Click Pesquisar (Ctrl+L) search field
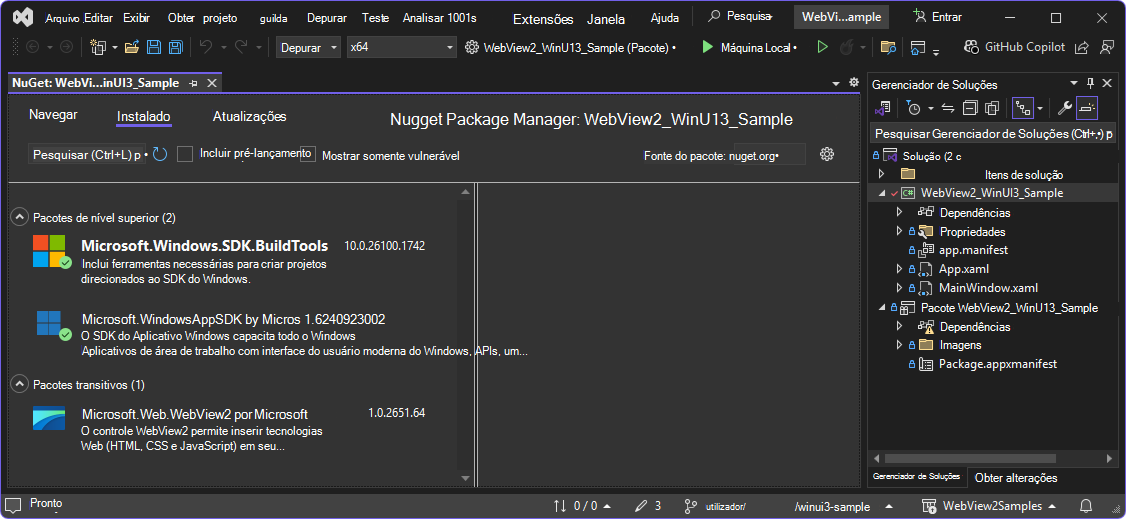 click(x=87, y=154)
